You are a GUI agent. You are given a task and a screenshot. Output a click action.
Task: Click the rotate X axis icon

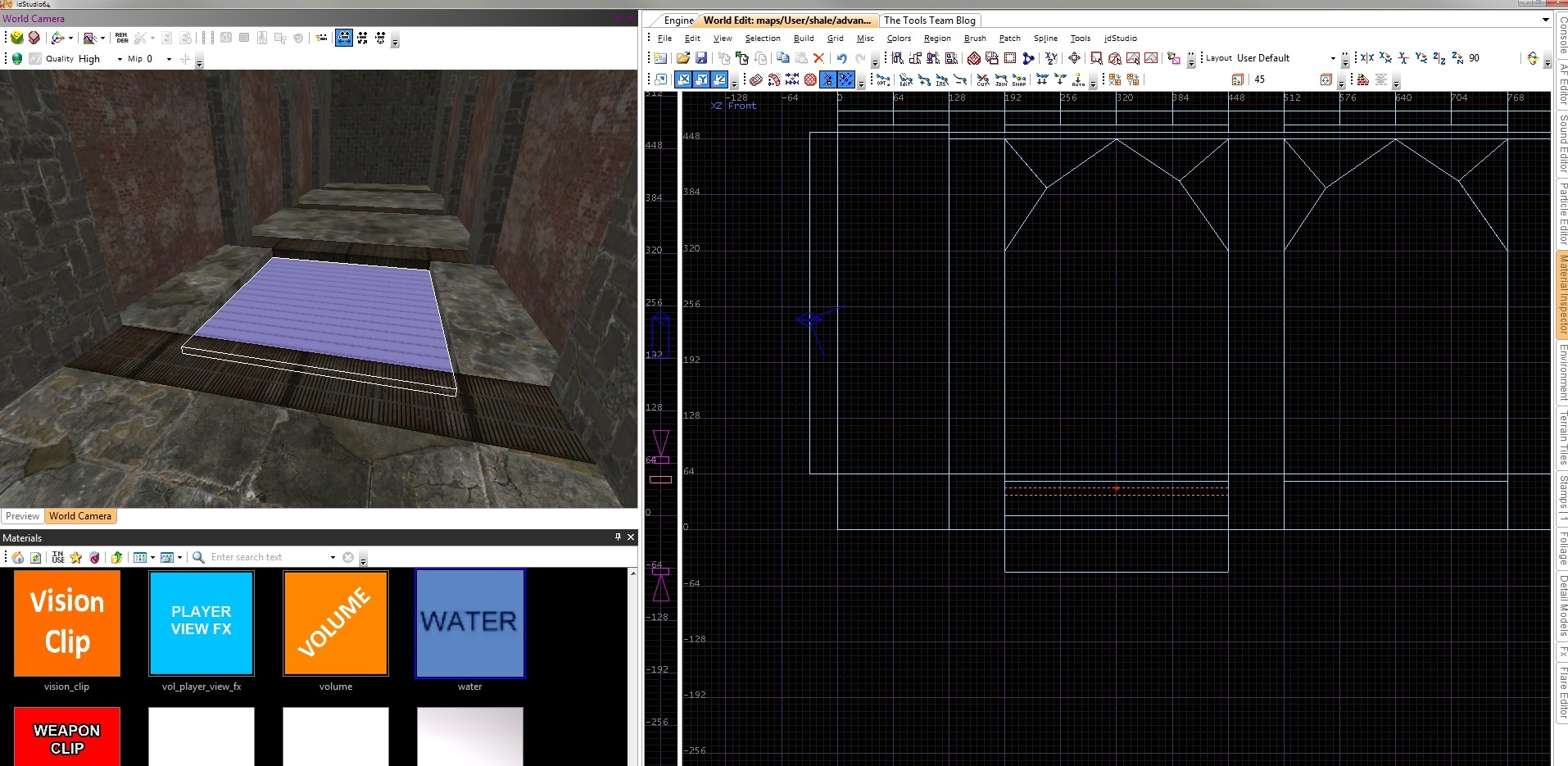[x=1385, y=57]
